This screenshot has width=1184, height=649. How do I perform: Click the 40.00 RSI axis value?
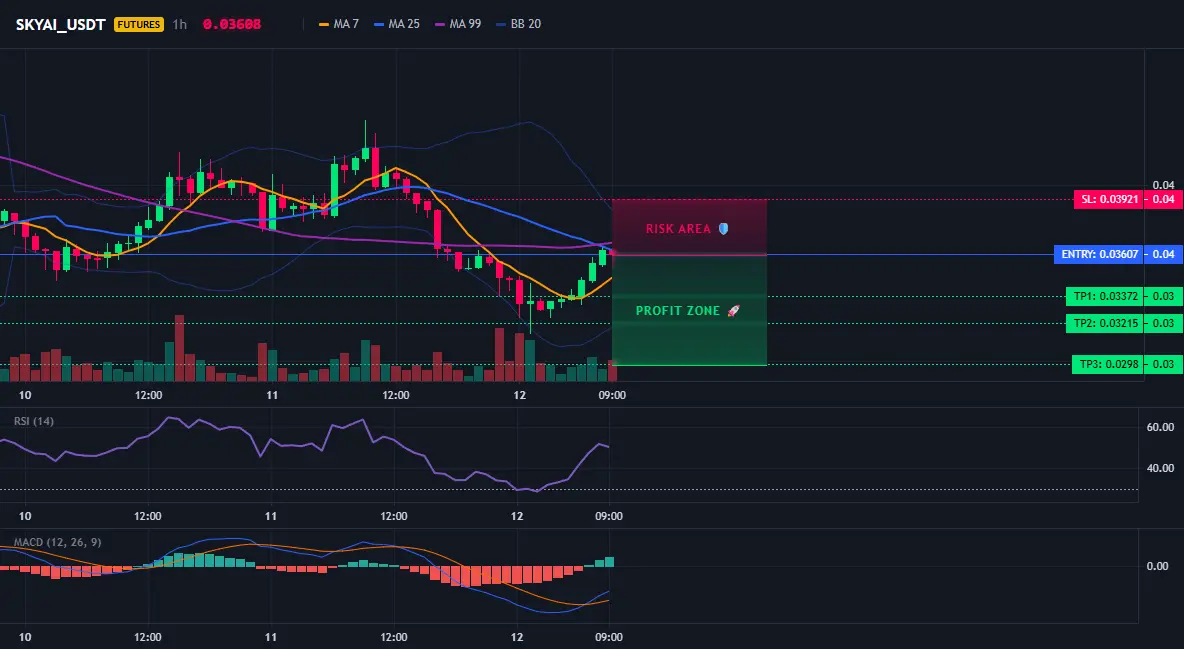click(x=1160, y=468)
